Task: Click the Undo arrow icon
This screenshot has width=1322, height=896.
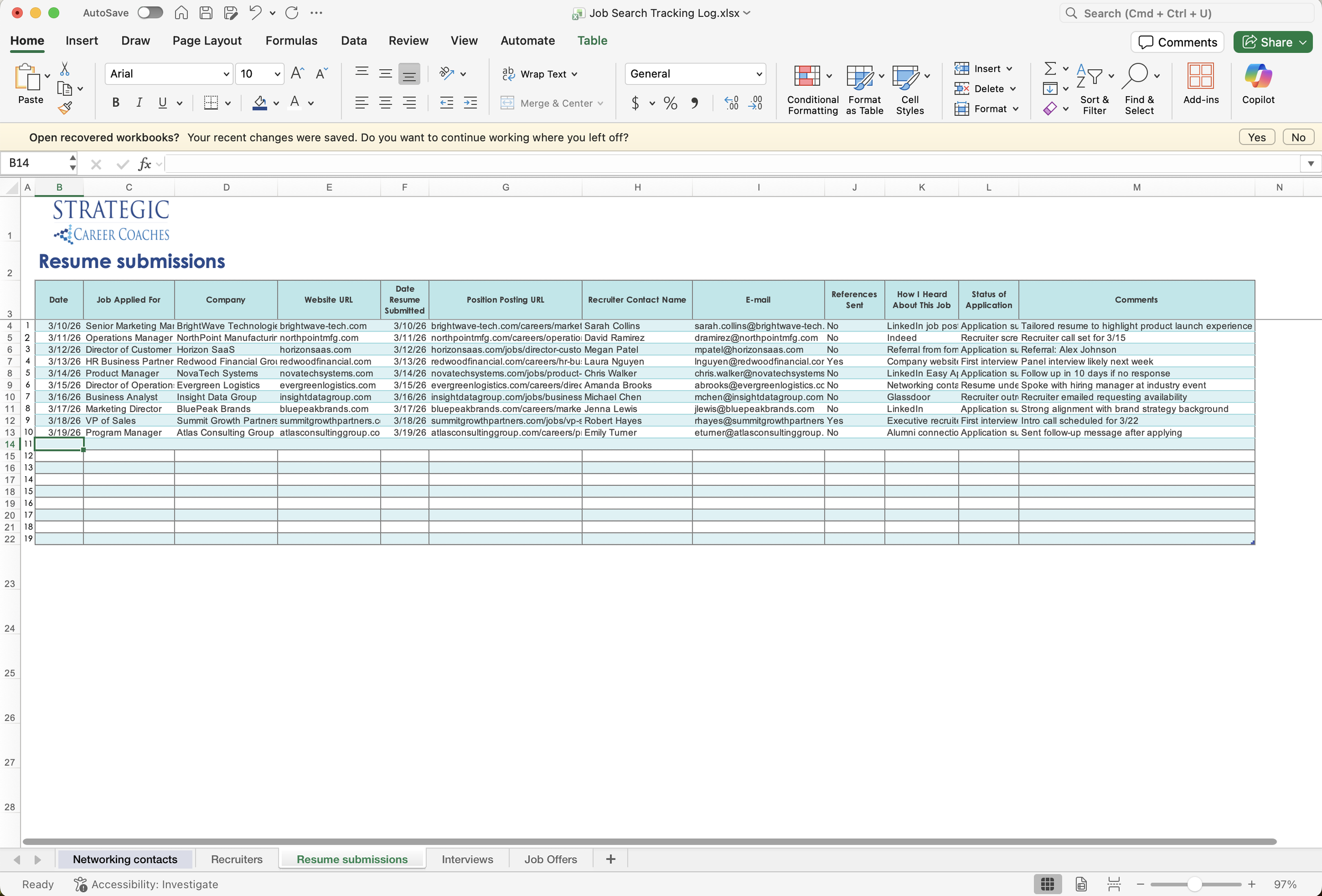Action: [255, 13]
